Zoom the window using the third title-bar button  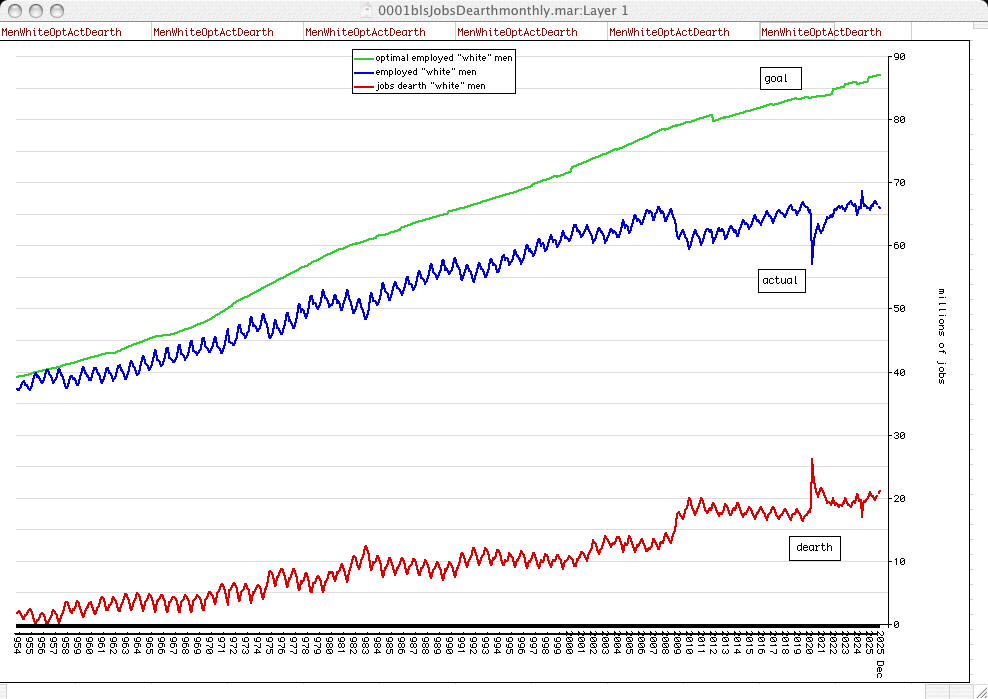[58, 9]
